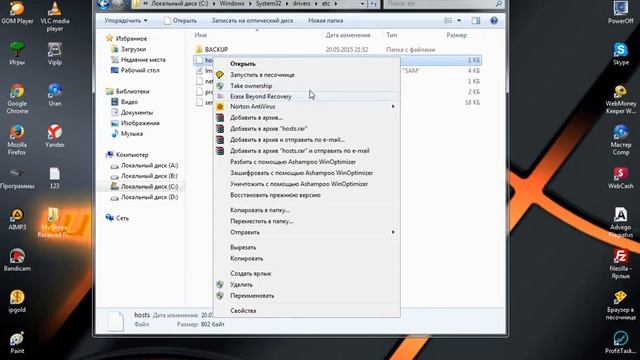The width and height of the screenshot is (640, 360).
Task: Launch Paint from desktop
Action: pos(17,342)
